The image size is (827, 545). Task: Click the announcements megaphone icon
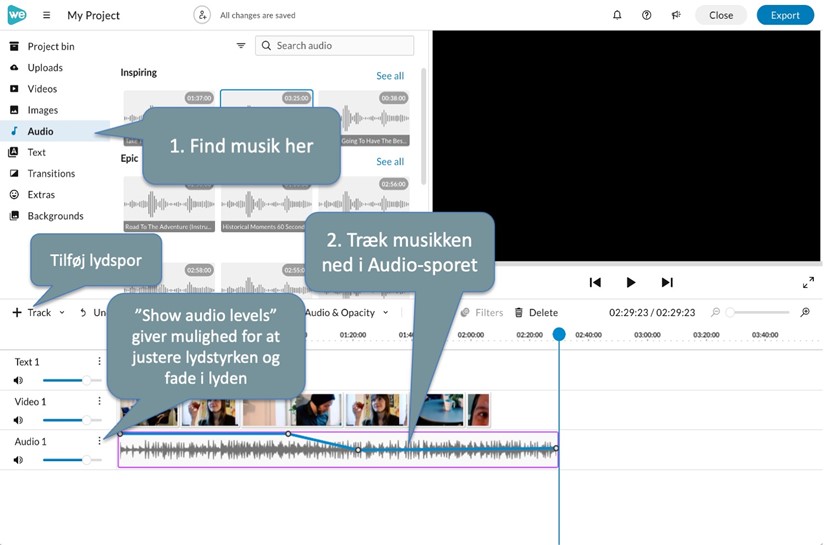[x=676, y=15]
